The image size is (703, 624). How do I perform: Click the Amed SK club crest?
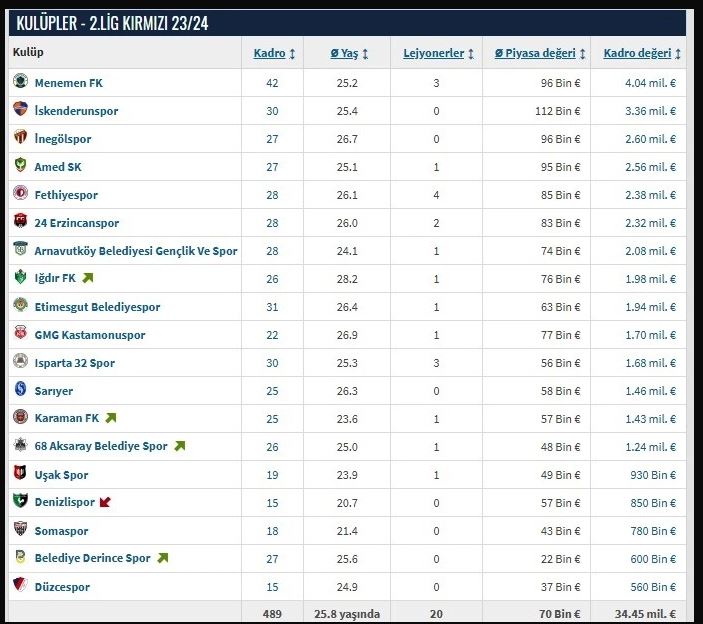(x=20, y=165)
